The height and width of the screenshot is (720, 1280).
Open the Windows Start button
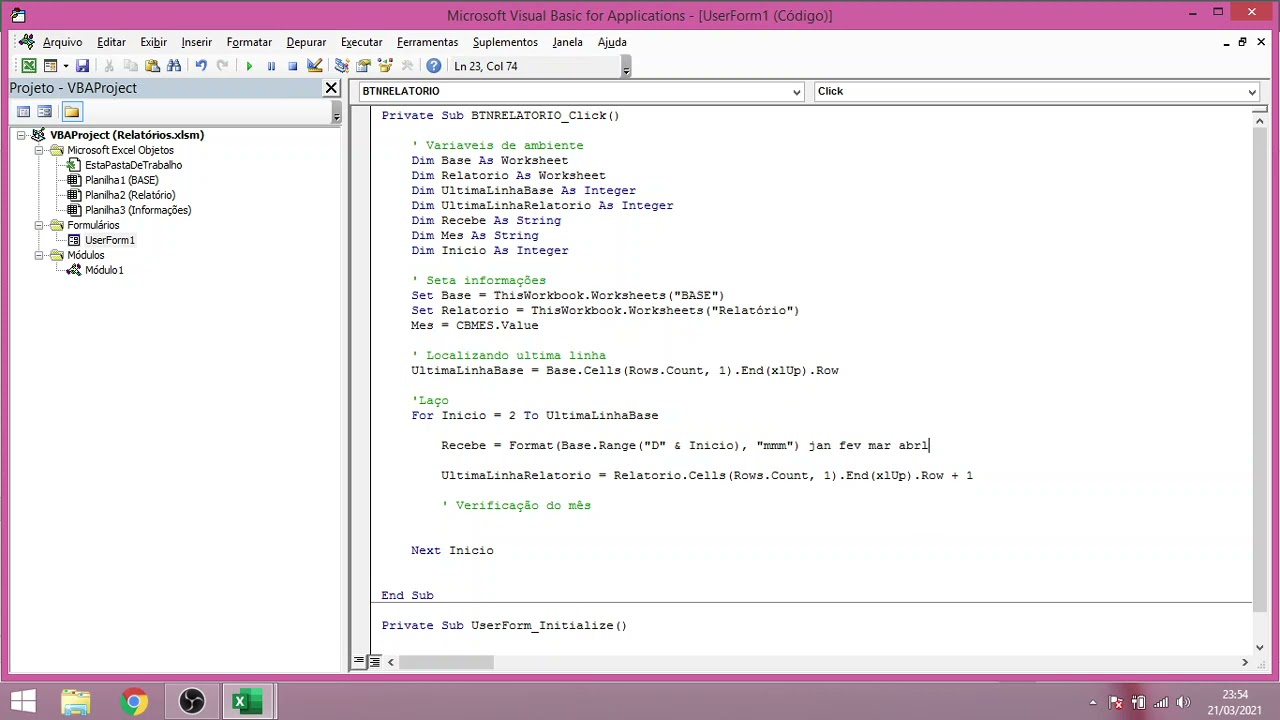point(23,701)
